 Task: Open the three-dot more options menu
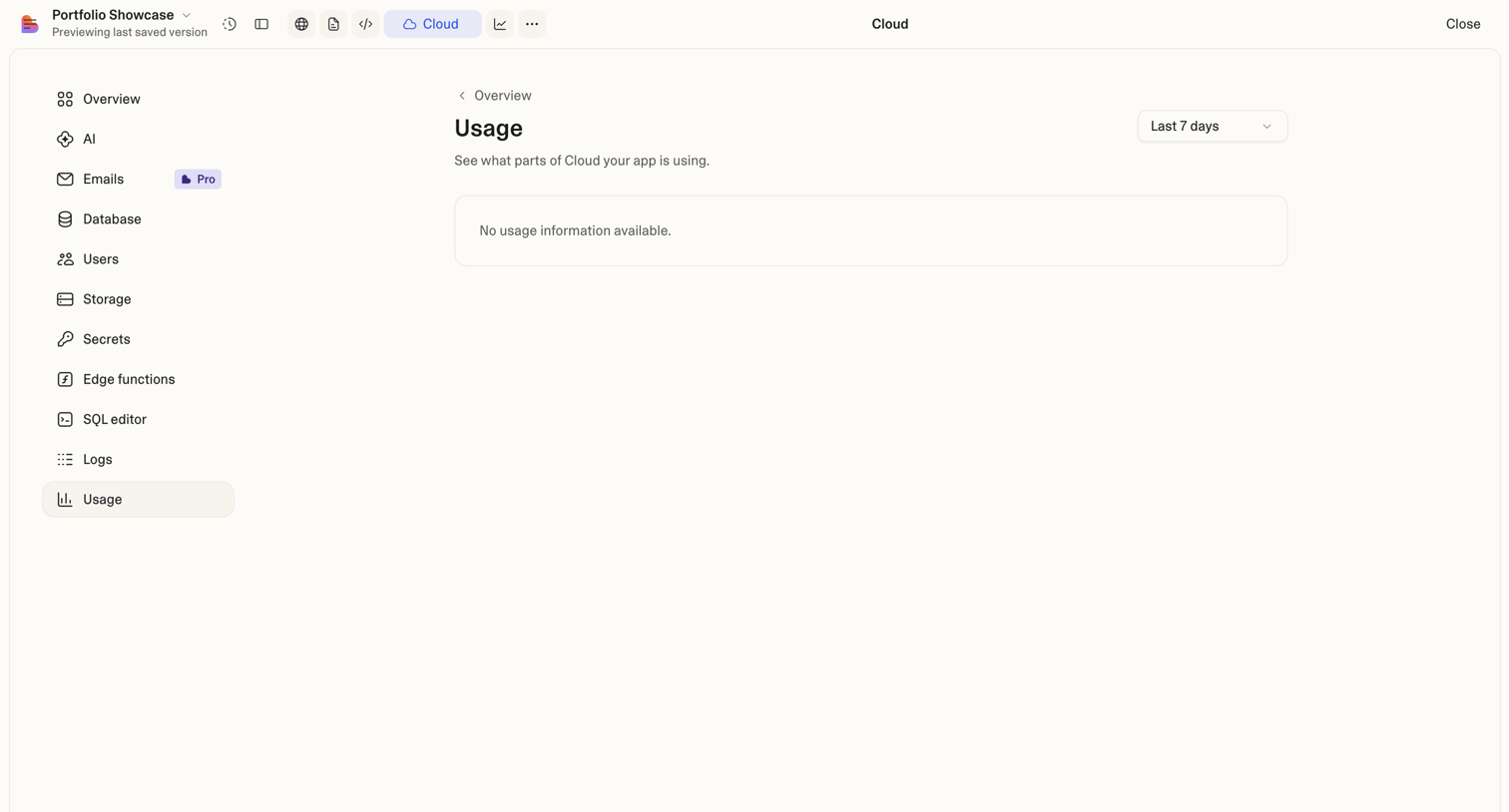point(532,24)
